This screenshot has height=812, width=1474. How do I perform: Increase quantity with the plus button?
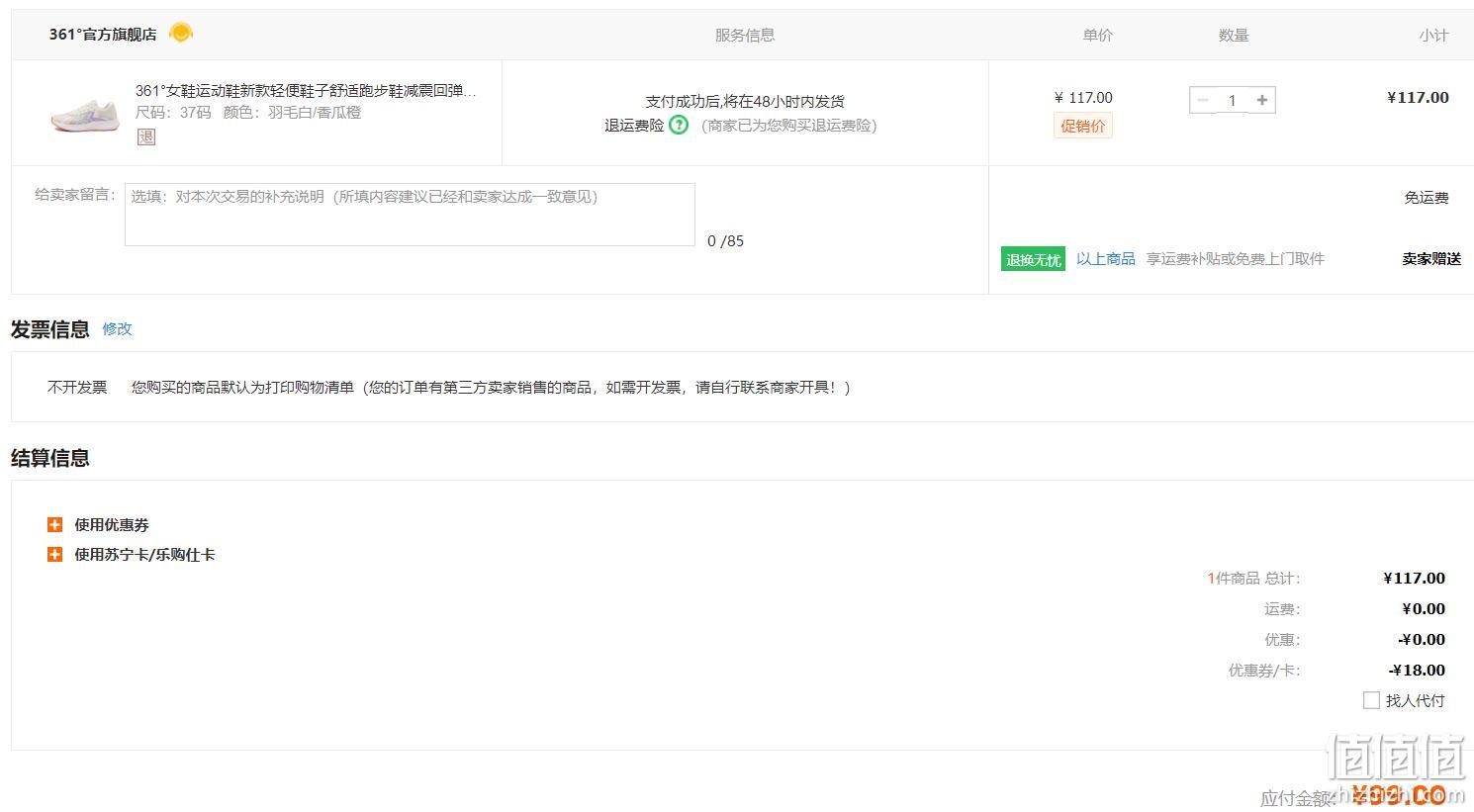point(1262,100)
